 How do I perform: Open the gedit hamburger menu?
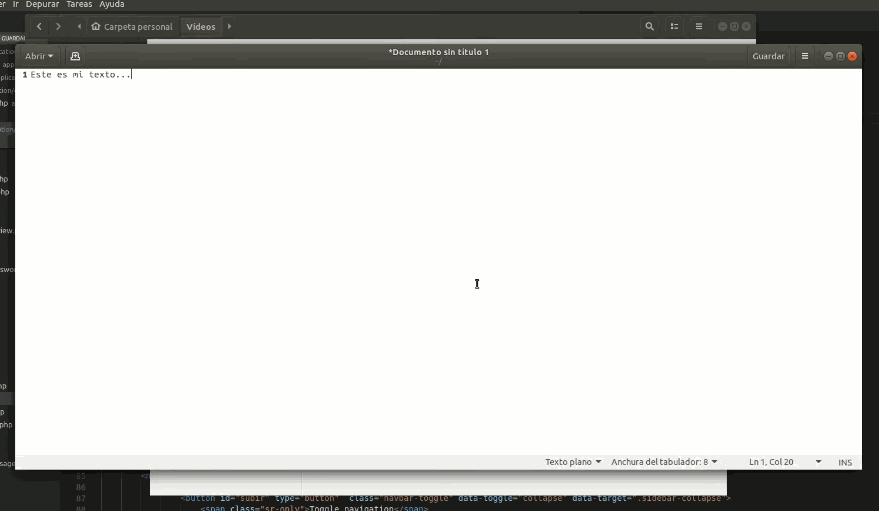coord(805,56)
